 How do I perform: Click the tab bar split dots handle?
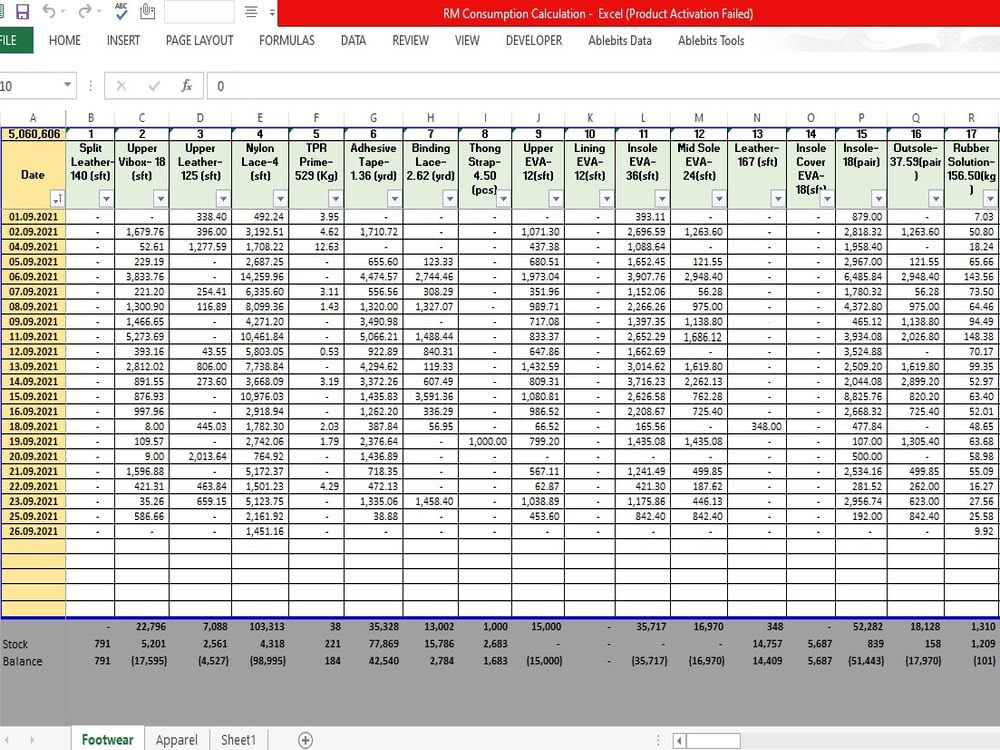pos(658,740)
